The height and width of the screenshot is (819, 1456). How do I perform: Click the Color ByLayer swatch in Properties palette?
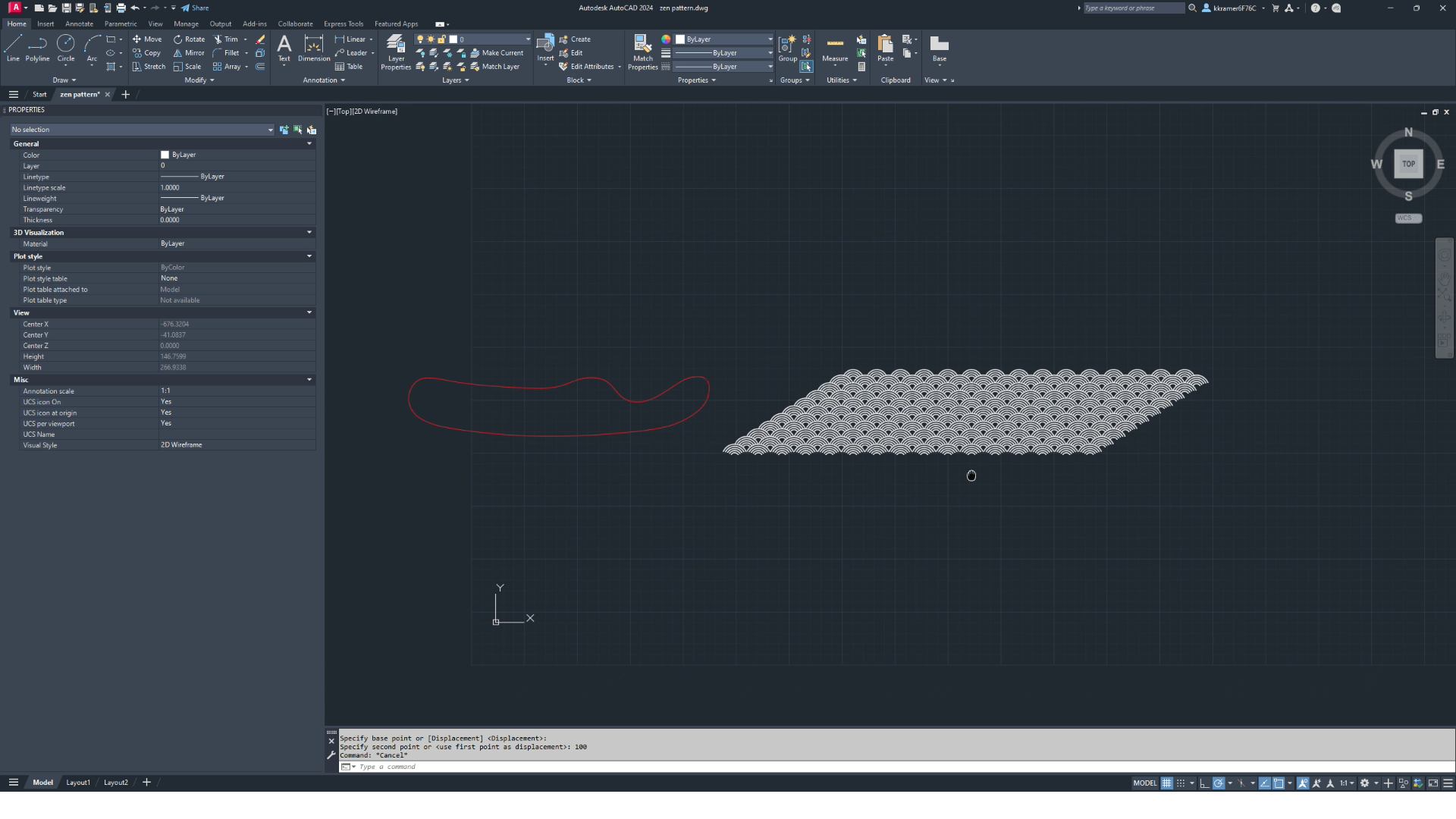point(165,155)
